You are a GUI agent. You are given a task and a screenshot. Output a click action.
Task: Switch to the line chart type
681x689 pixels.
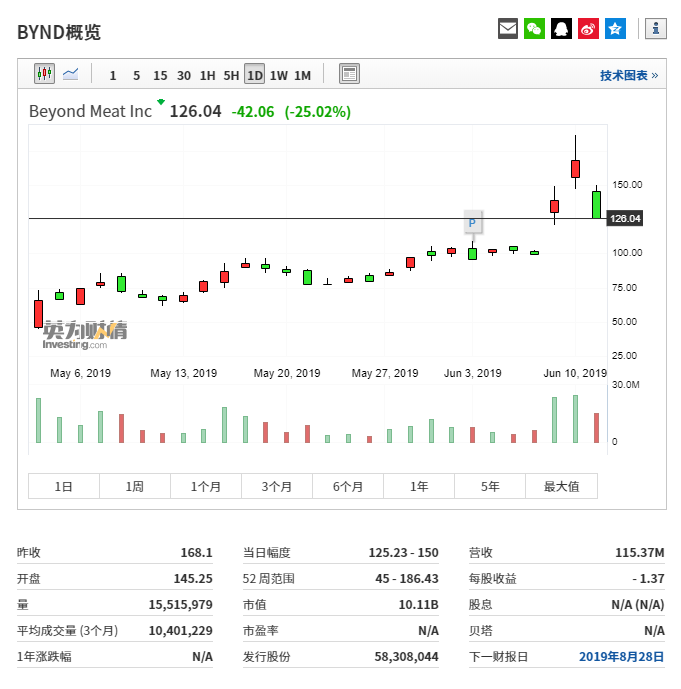pyautogui.click(x=70, y=74)
